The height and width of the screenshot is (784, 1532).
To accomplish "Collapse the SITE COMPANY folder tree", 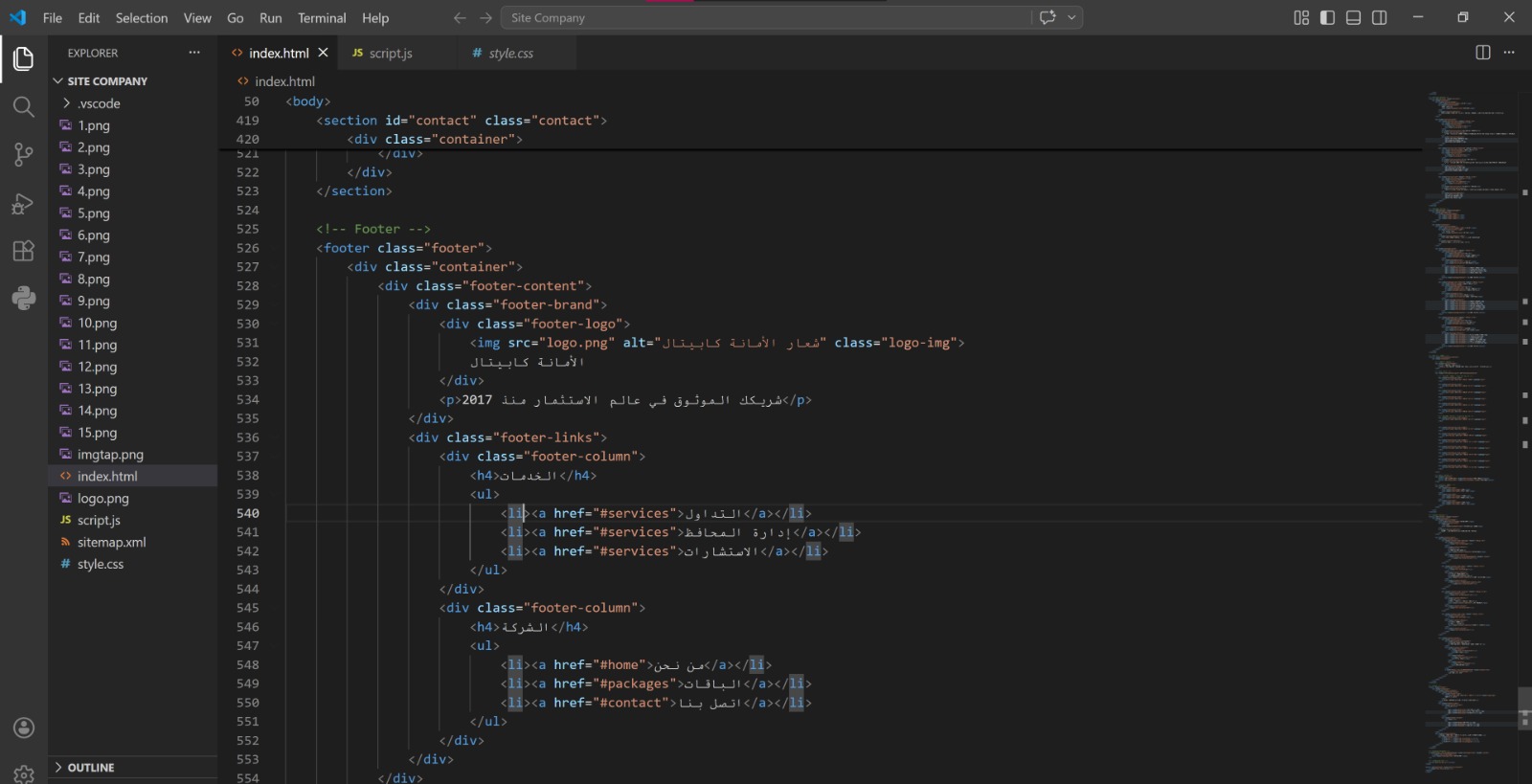I will coord(106,81).
